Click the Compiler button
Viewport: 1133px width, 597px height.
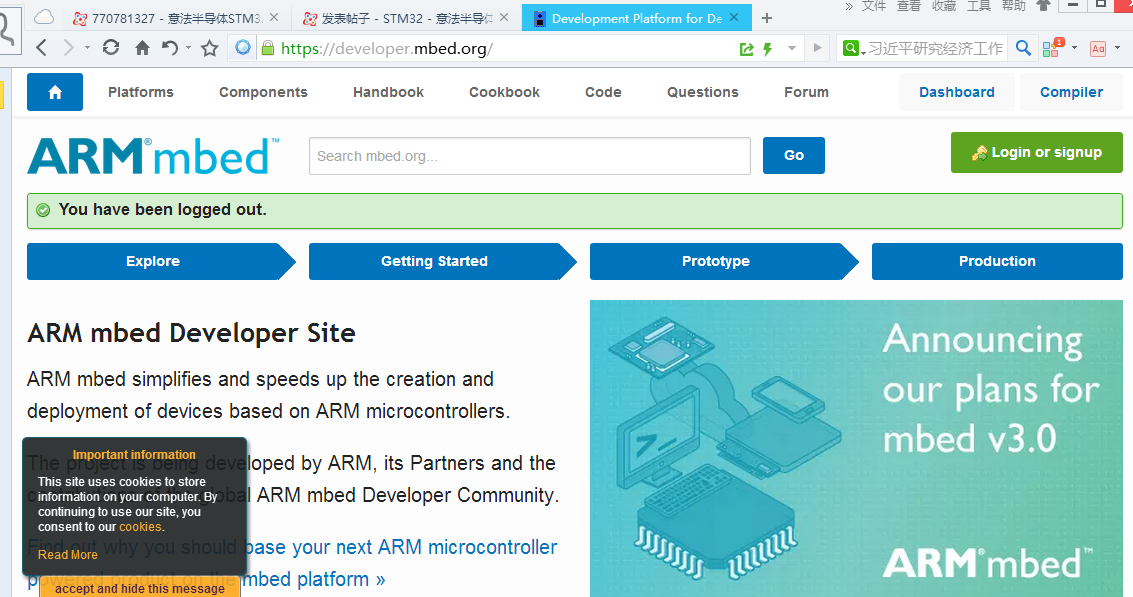tap(1072, 92)
